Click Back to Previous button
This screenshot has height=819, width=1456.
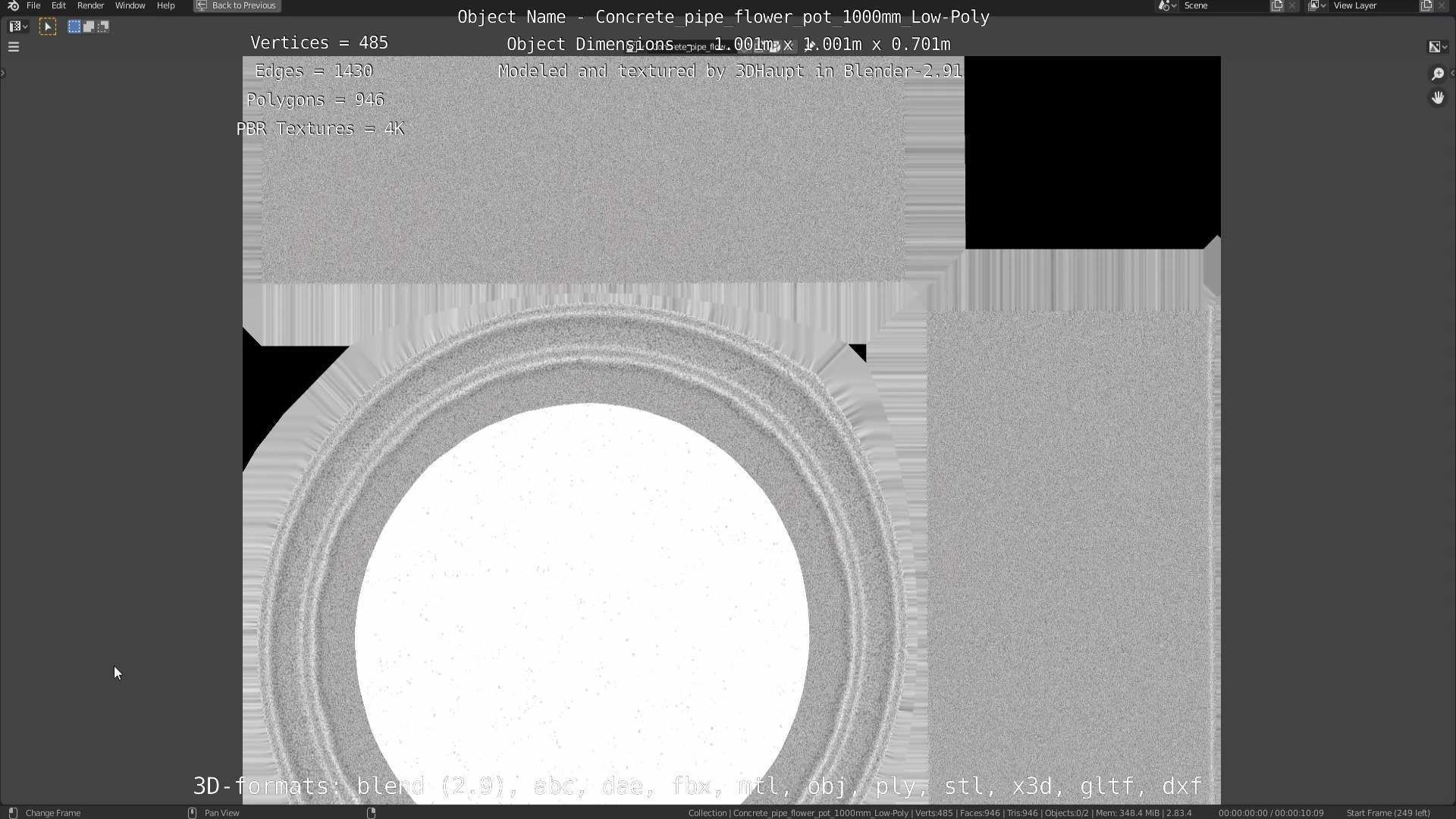pyautogui.click(x=237, y=5)
